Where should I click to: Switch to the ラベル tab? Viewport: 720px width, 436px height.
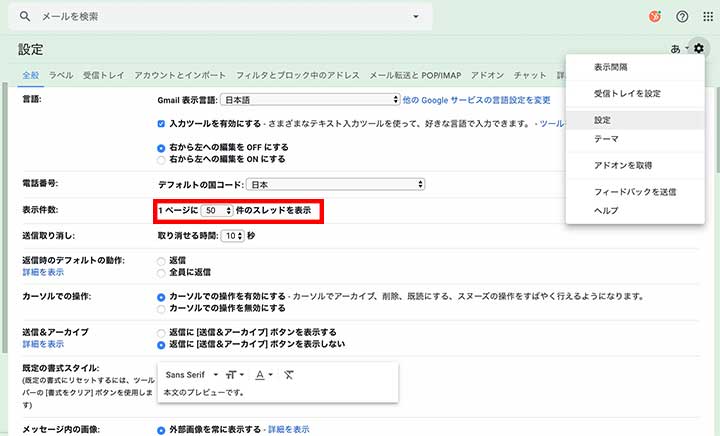click(x=61, y=75)
